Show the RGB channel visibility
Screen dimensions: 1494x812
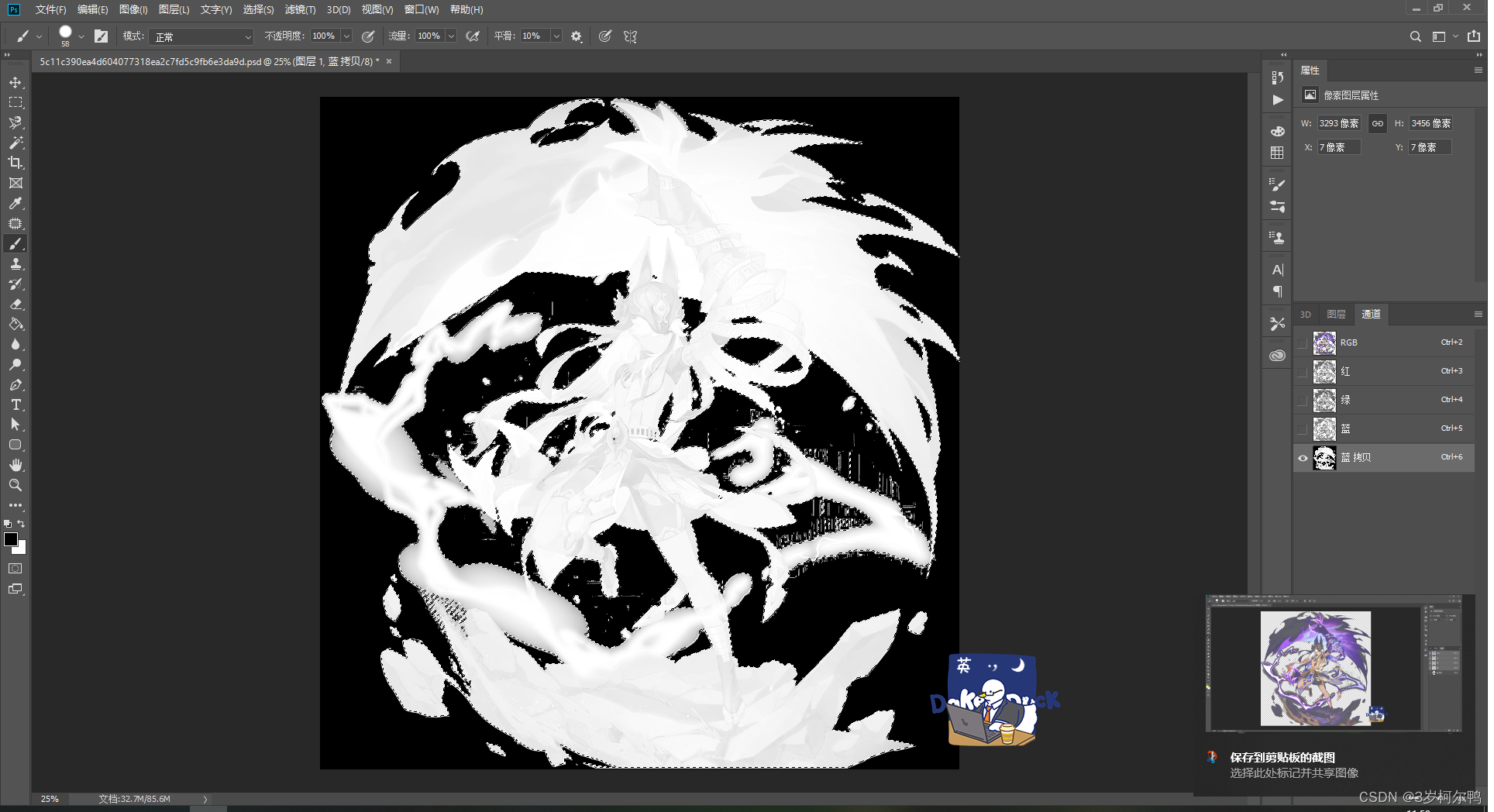pyautogui.click(x=1303, y=342)
